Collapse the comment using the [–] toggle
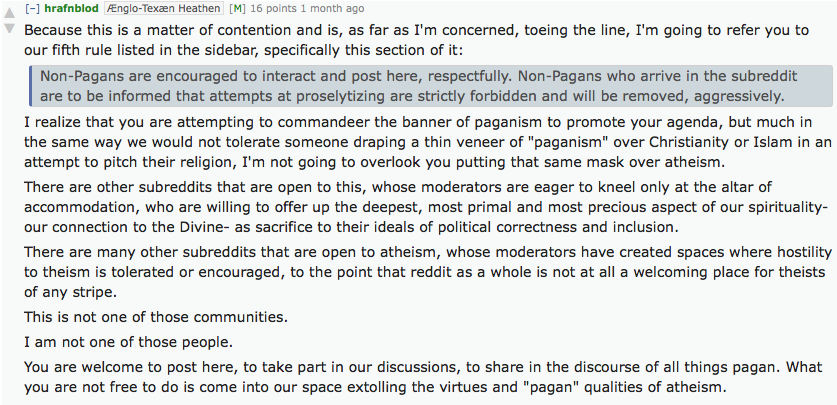Image resolution: width=837 pixels, height=405 pixels. point(33,9)
